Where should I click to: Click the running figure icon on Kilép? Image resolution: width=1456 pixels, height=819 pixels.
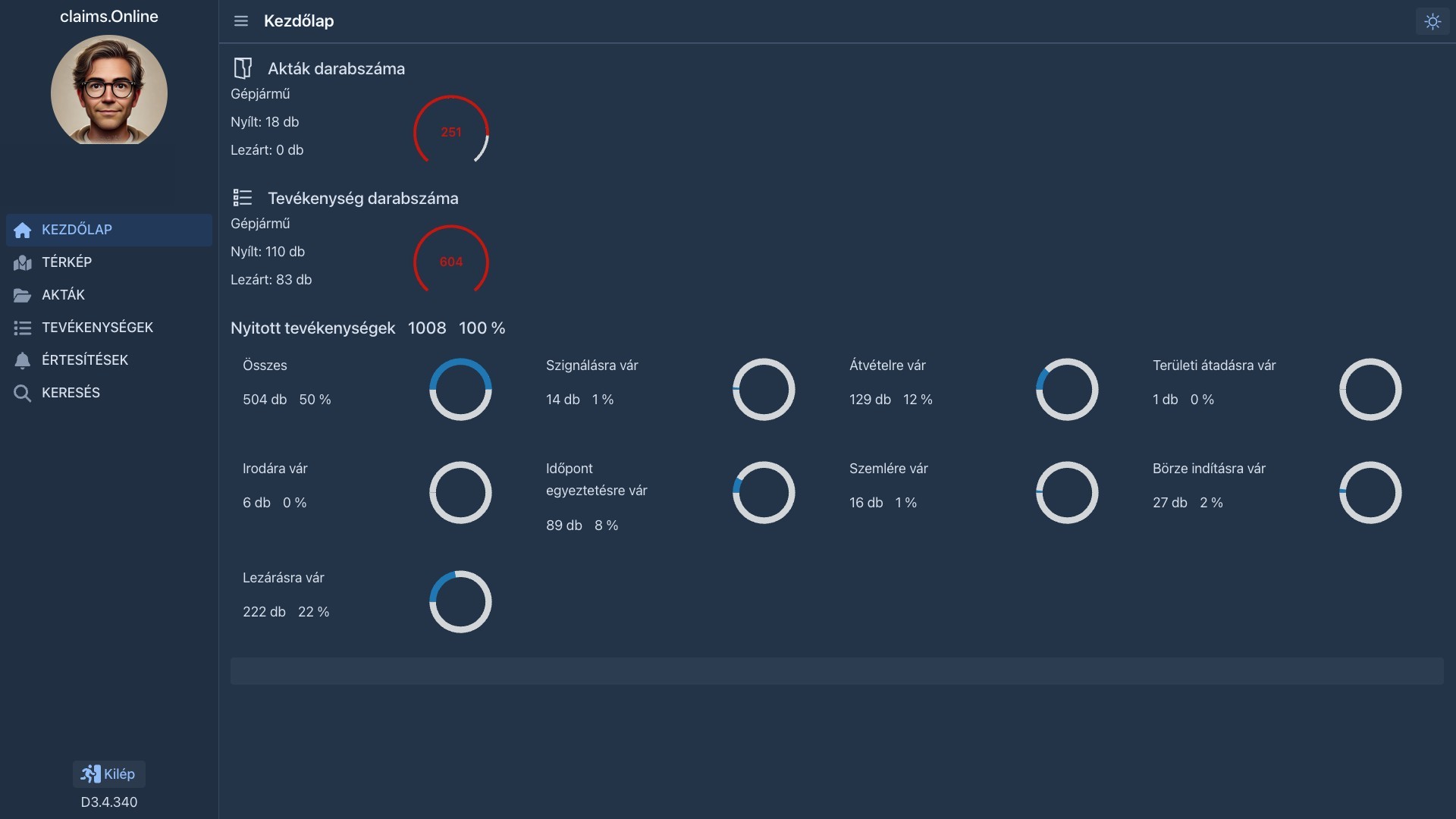point(90,773)
